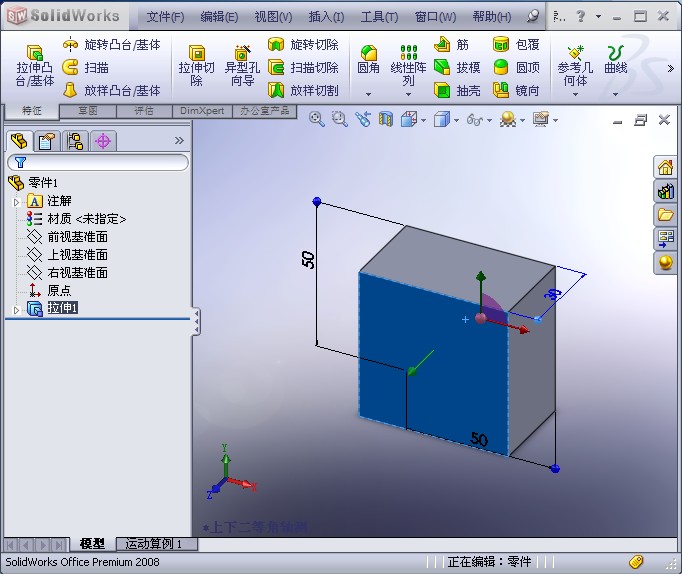Viewport: 682px width, 574px height.
Task: Open Reference Geometry (参考几何体)
Action: click(575, 65)
